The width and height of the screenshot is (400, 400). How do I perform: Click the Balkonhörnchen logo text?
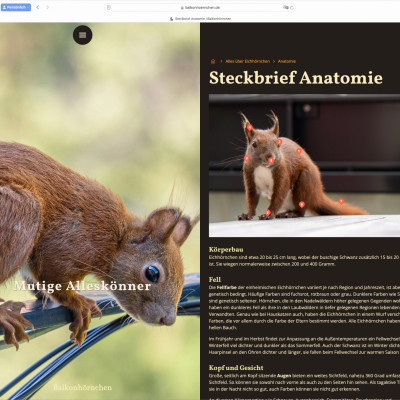click(82, 387)
